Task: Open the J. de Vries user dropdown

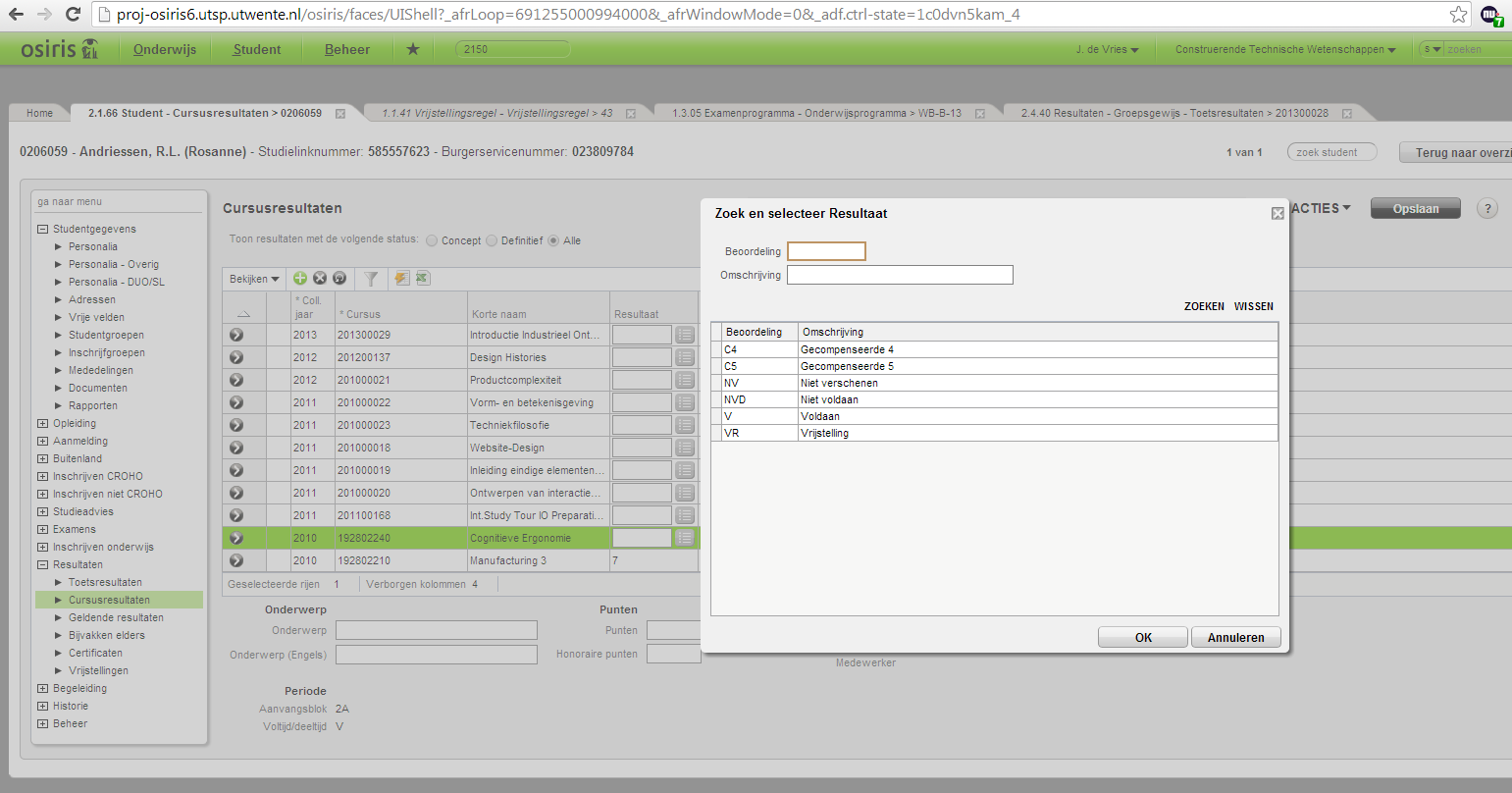Action: pyautogui.click(x=1108, y=49)
